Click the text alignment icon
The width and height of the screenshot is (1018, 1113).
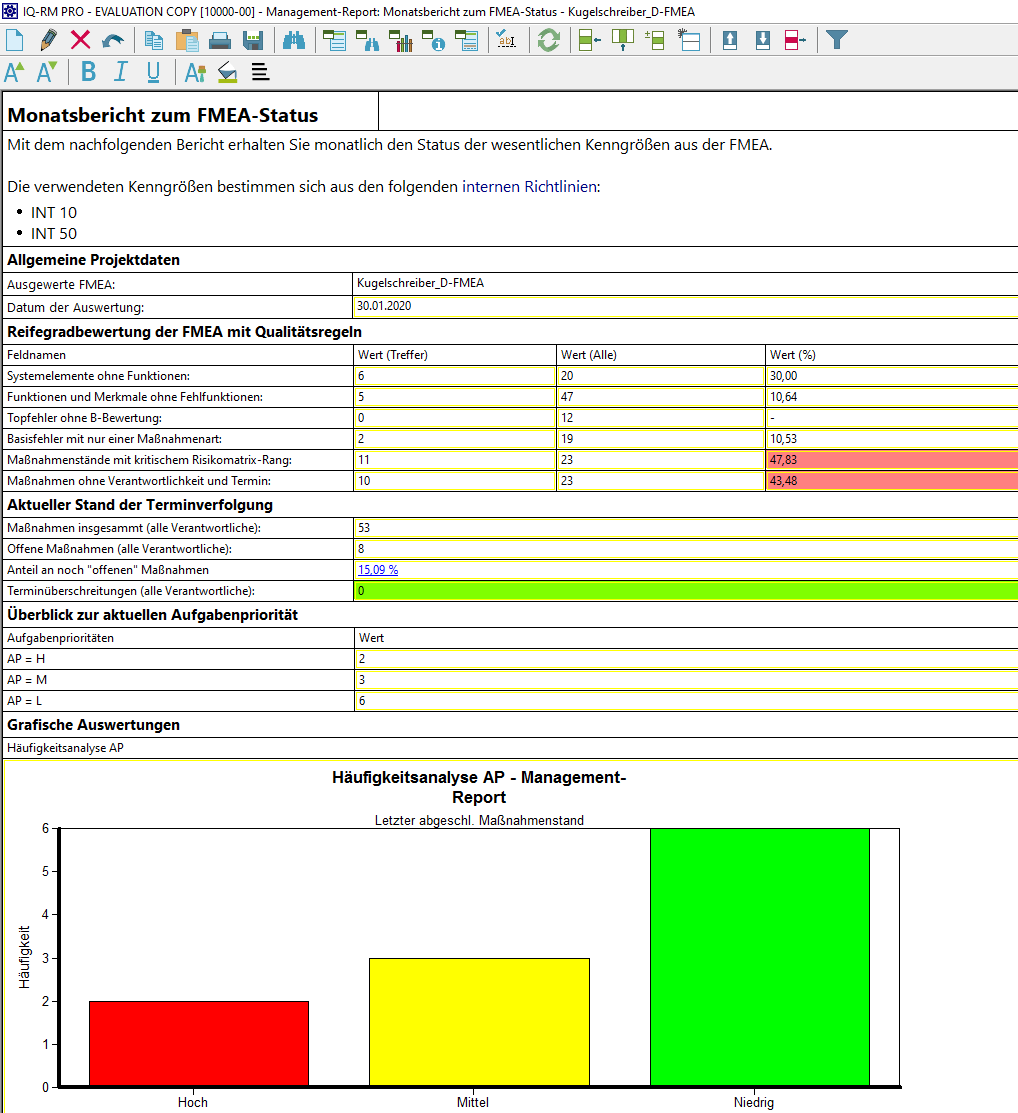point(260,72)
